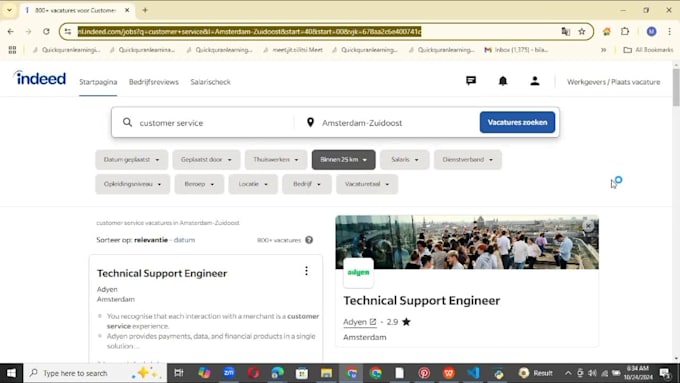Expand the Geplaatst door filter

click(206, 160)
